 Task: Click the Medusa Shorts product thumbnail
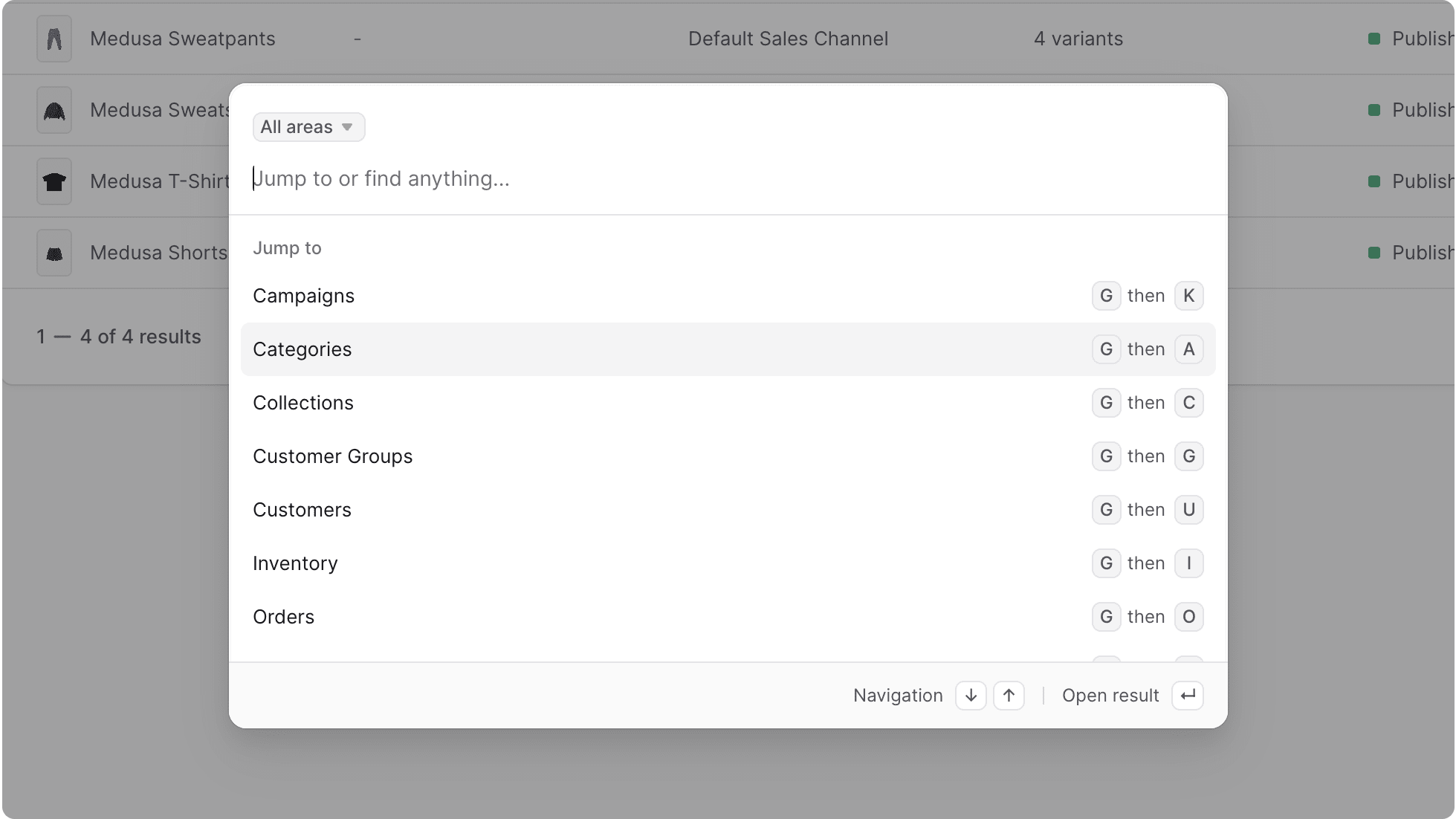[x=54, y=252]
